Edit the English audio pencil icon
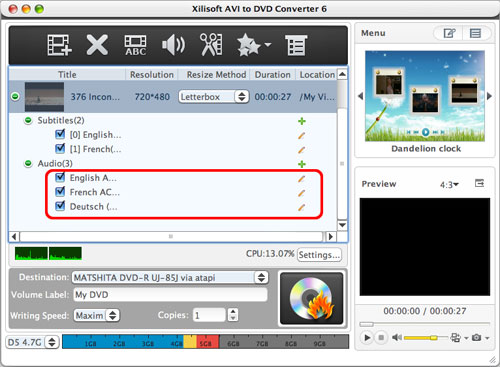The image size is (500, 367). 301,179
